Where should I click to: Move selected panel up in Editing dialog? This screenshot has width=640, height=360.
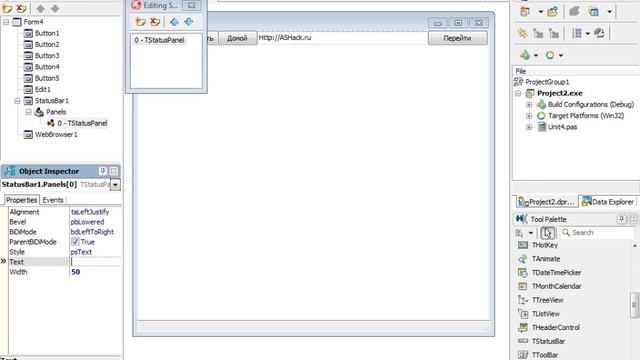point(174,22)
